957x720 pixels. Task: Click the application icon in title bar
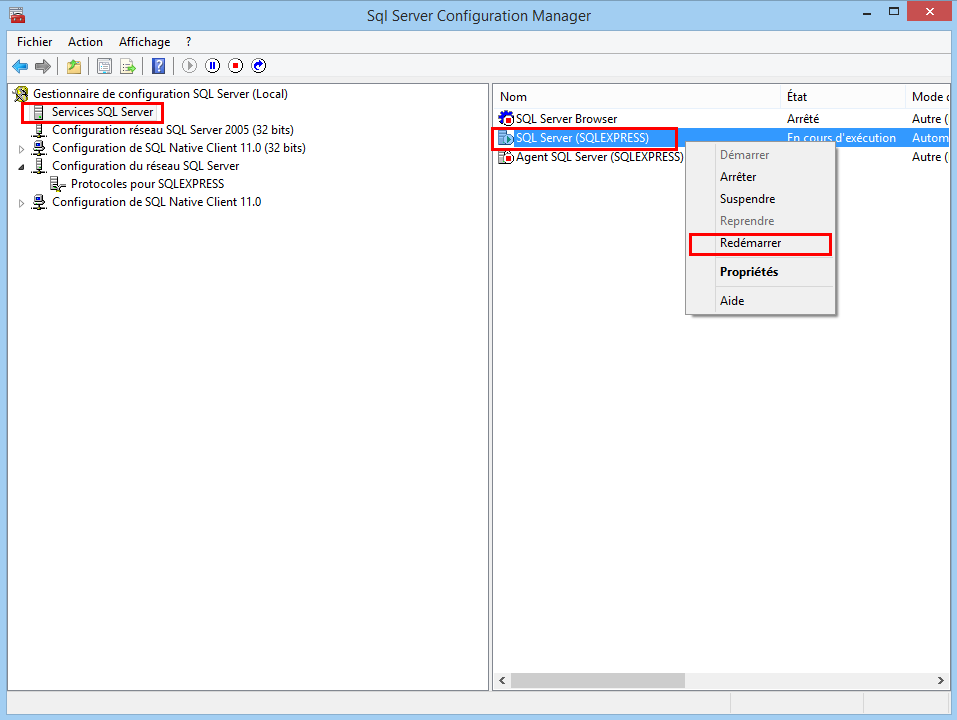17,15
